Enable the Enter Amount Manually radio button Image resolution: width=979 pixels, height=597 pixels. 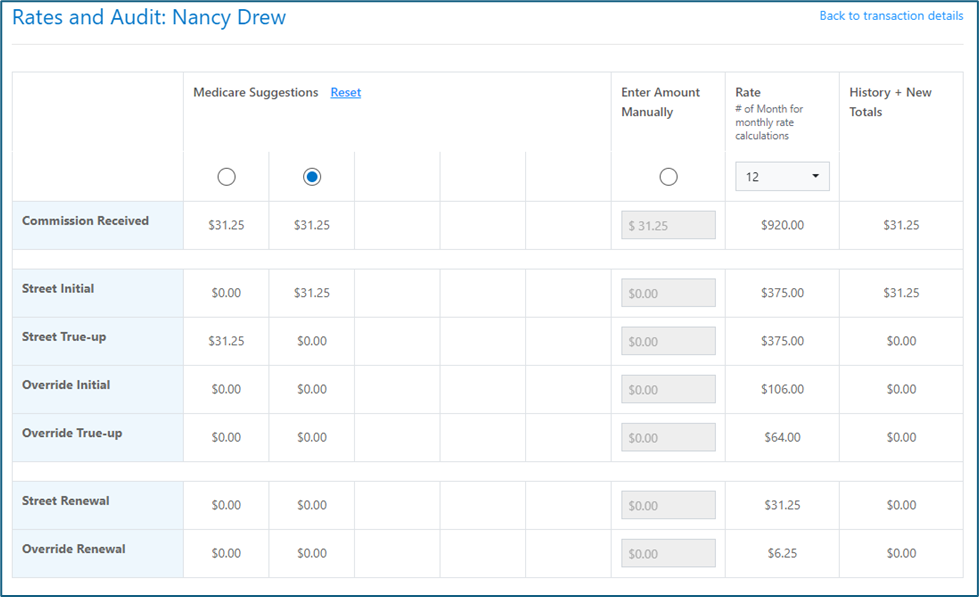point(668,177)
